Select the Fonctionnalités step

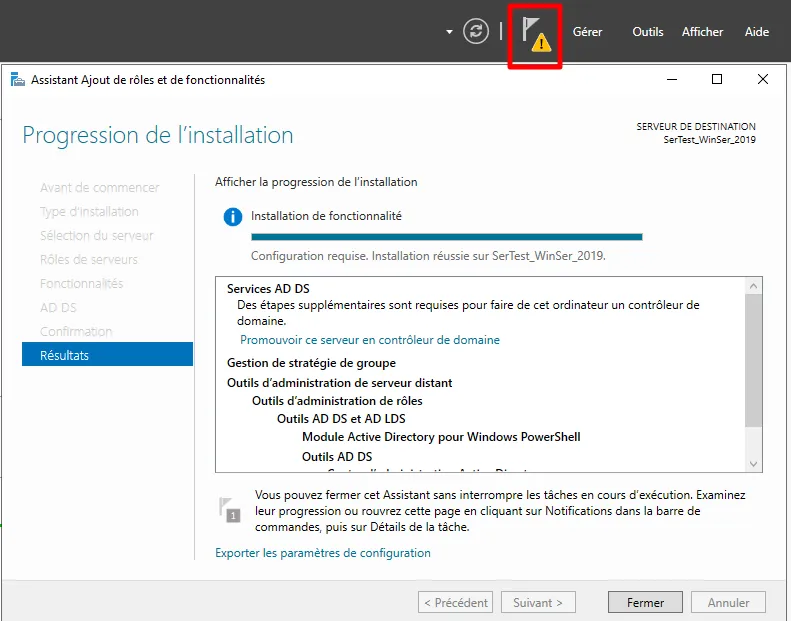(81, 284)
